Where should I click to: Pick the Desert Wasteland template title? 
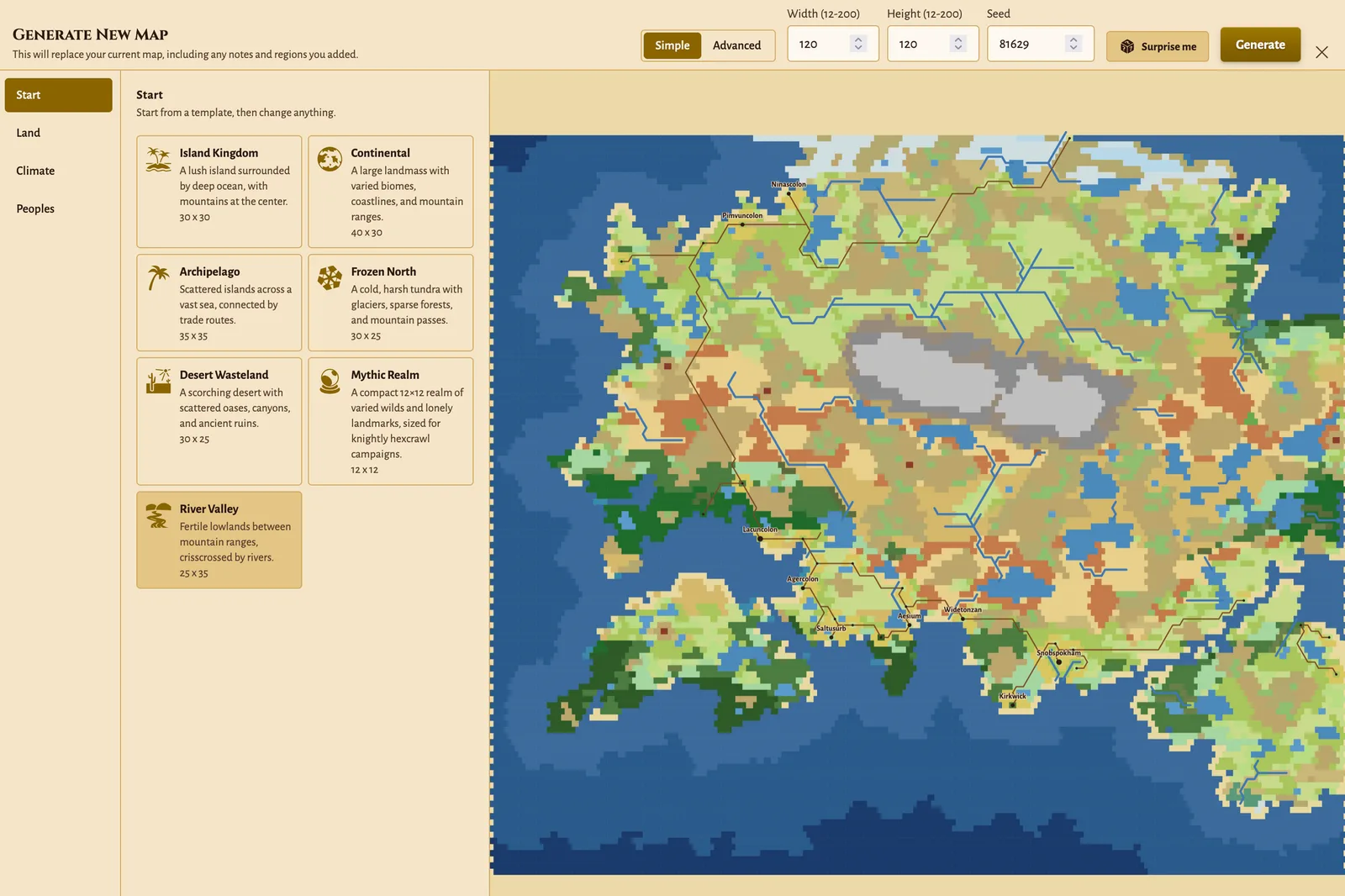pos(224,375)
